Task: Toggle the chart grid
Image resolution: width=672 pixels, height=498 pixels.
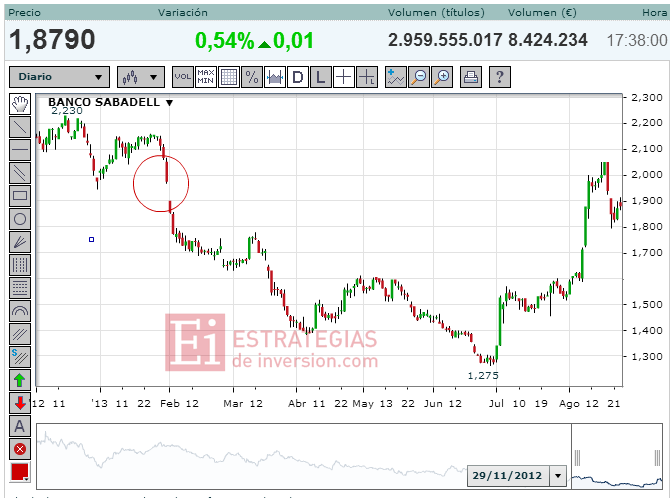Action: point(229,77)
